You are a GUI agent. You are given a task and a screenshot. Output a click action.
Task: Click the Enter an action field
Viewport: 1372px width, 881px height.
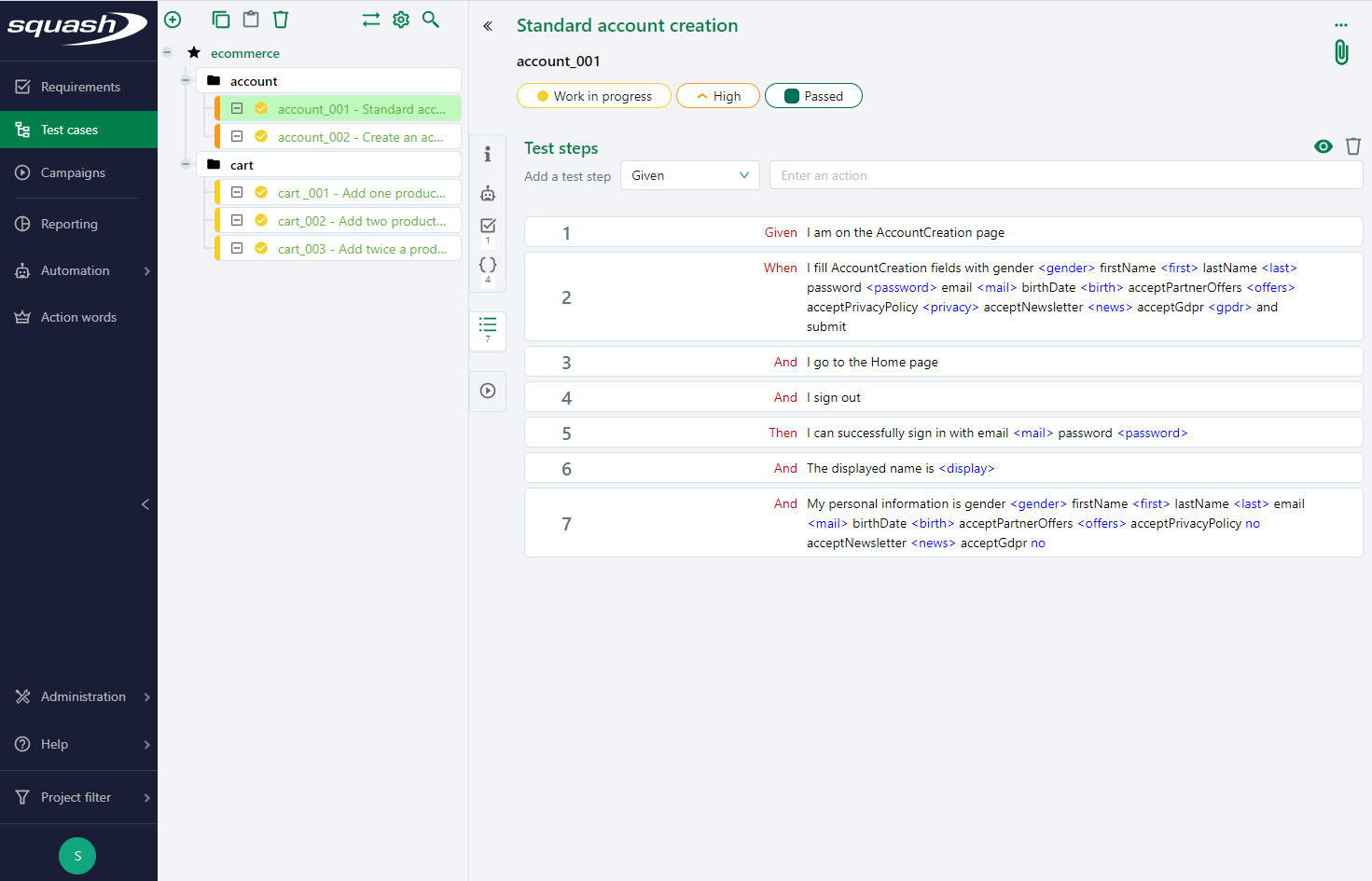(x=1065, y=175)
